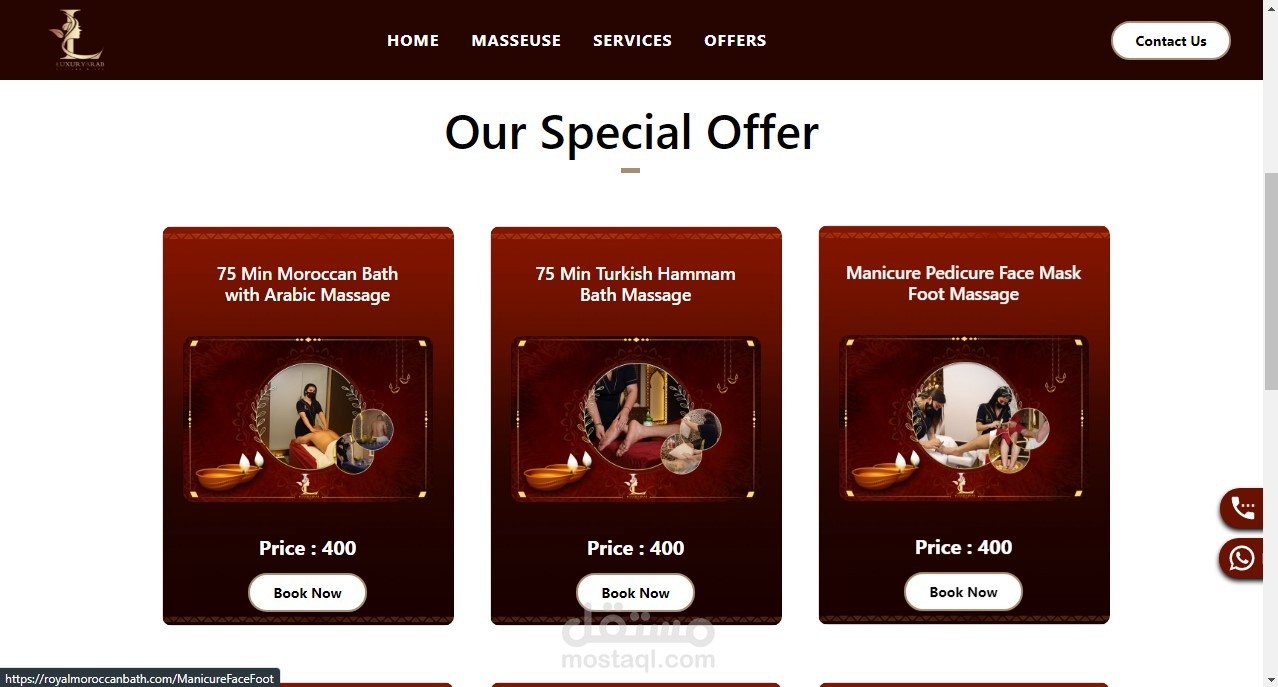Click the 75 Min Moroccan Bath title
1278x687 pixels.
click(307, 284)
